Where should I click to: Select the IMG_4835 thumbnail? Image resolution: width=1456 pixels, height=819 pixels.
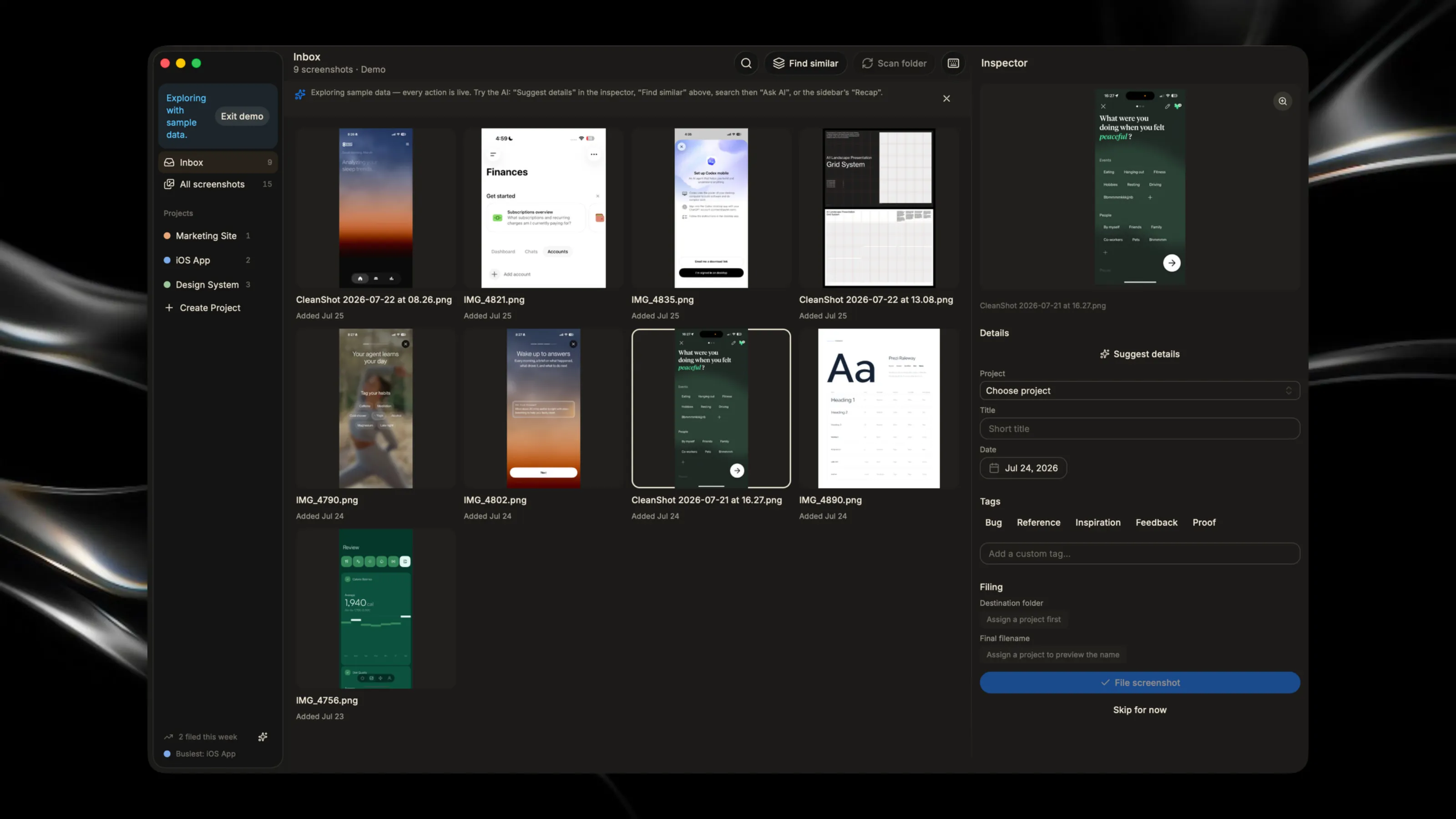tap(711, 208)
